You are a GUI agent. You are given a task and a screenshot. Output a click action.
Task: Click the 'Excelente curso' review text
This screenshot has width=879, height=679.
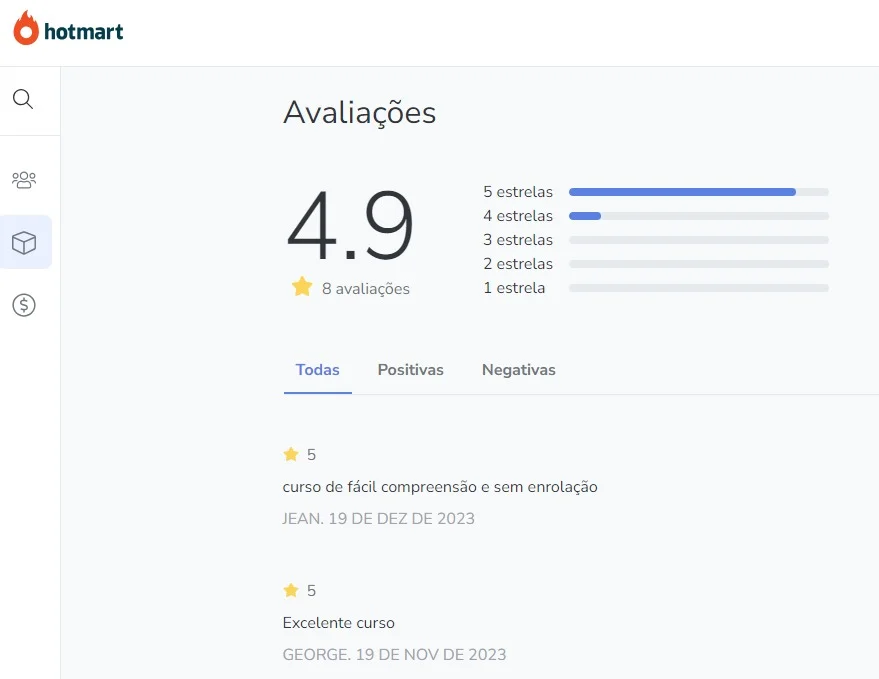339,623
